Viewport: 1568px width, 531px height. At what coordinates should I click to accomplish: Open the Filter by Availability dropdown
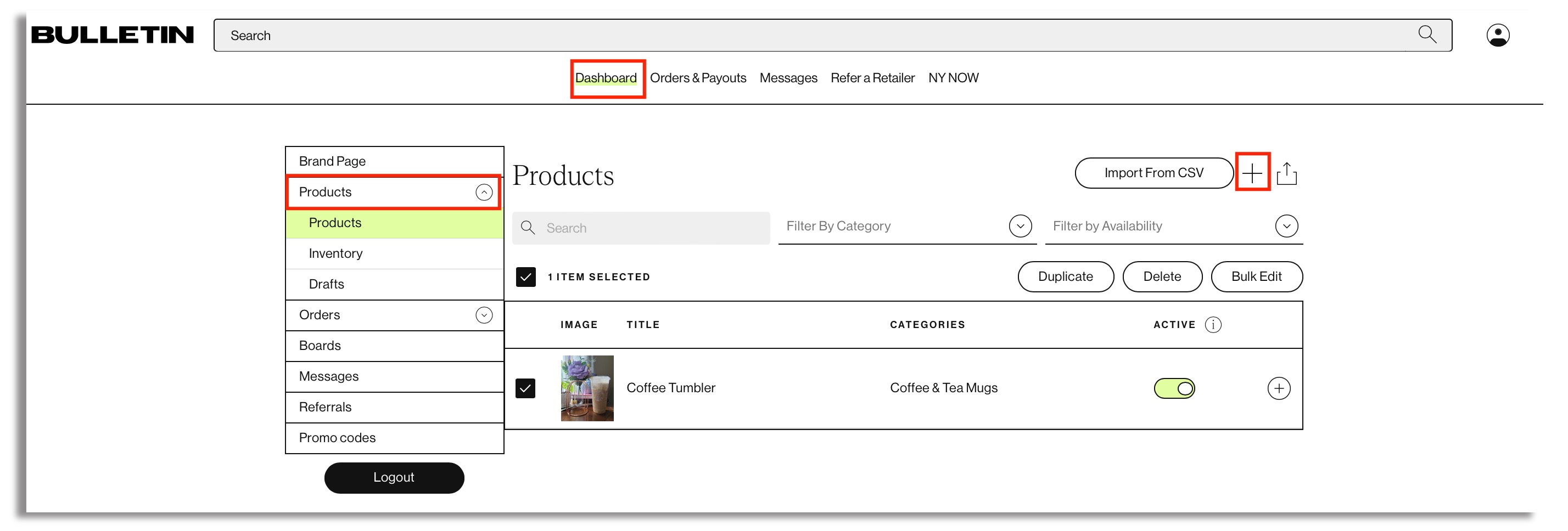[x=1286, y=226]
